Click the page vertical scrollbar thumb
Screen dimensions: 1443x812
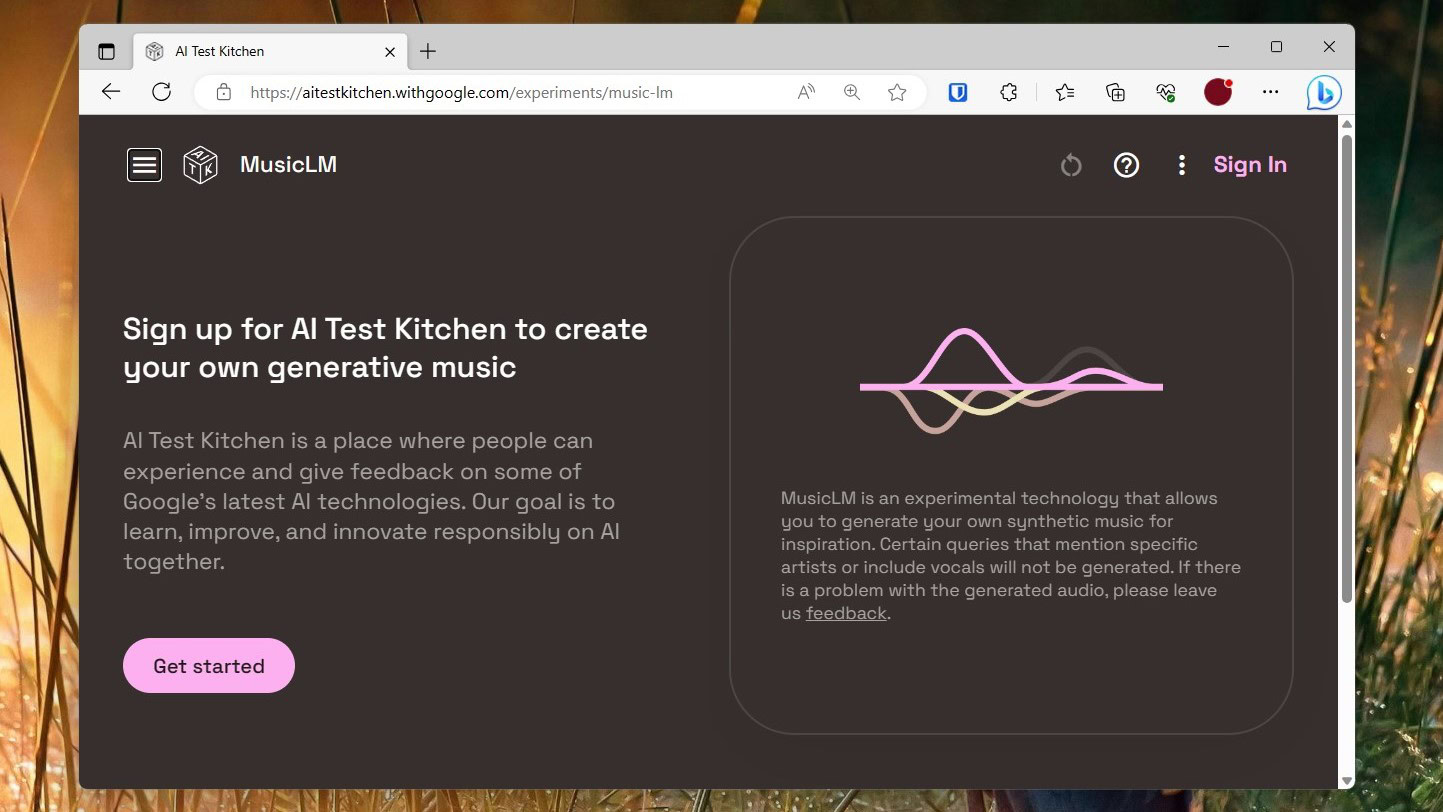coord(1346,370)
